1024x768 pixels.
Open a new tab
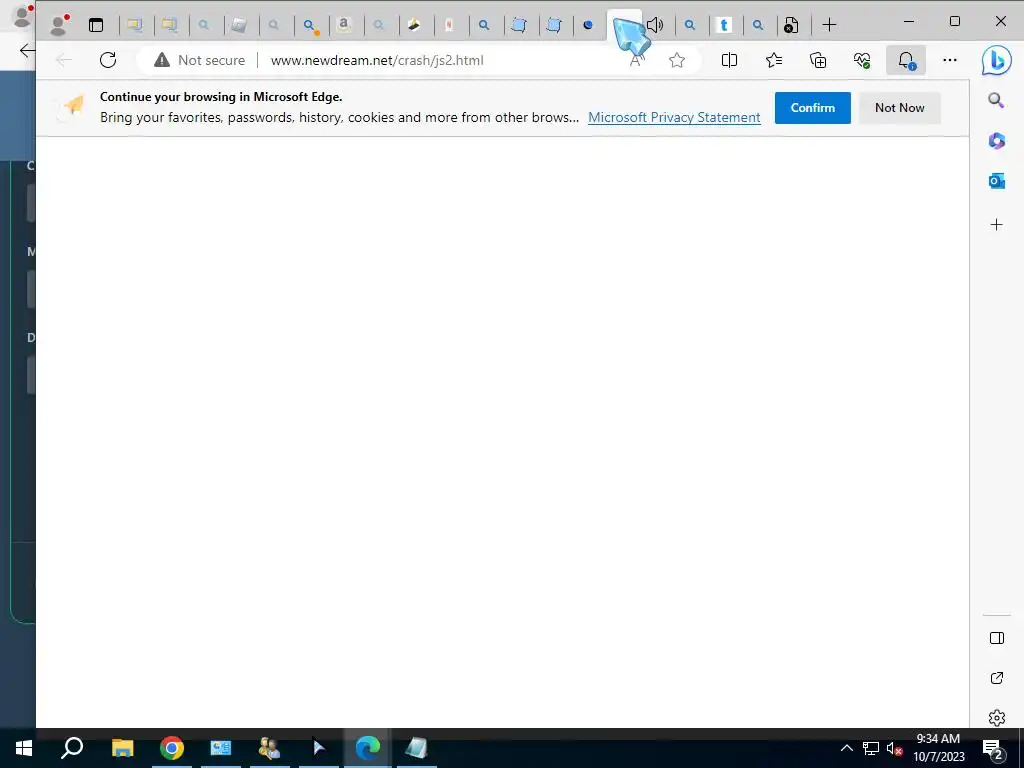(829, 25)
